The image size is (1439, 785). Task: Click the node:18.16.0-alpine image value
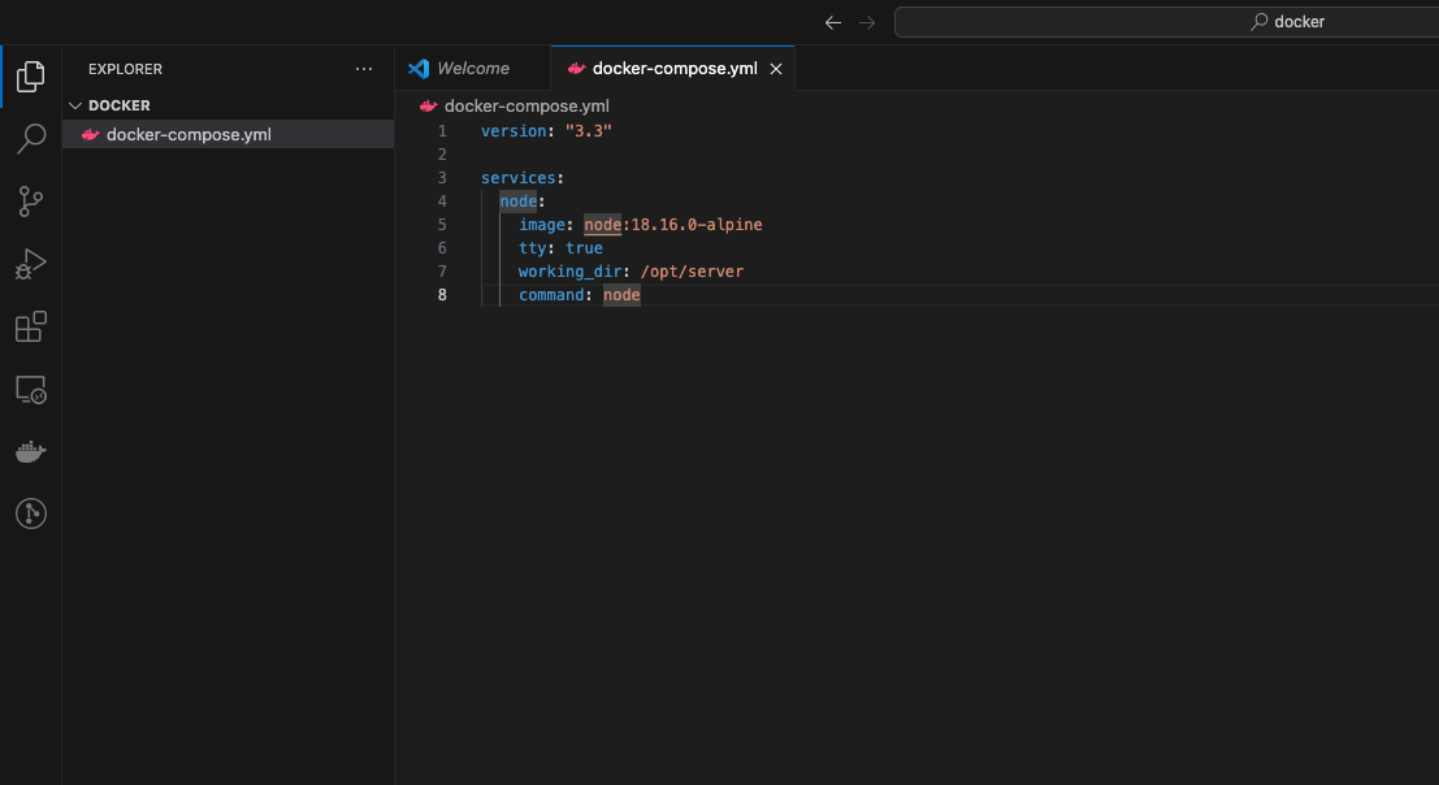click(x=673, y=225)
